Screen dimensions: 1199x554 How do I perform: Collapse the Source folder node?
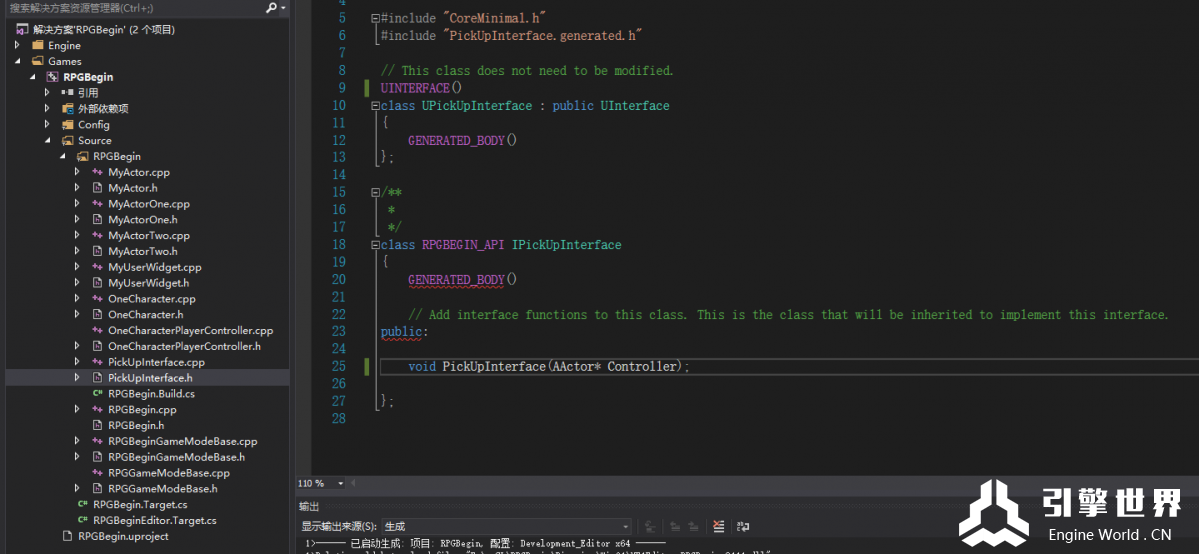tap(47, 141)
